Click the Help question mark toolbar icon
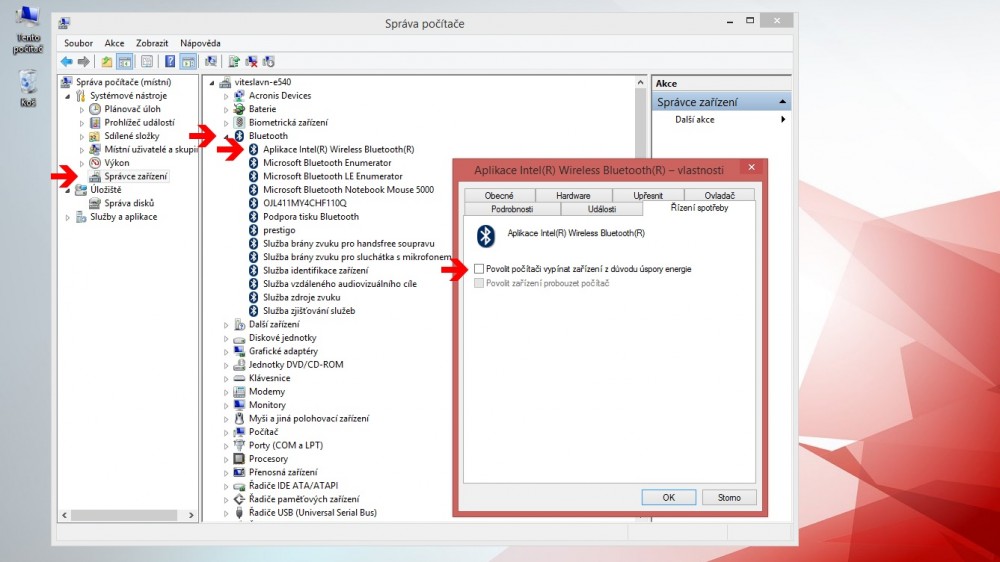This screenshot has height=562, width=1000. tap(170, 61)
